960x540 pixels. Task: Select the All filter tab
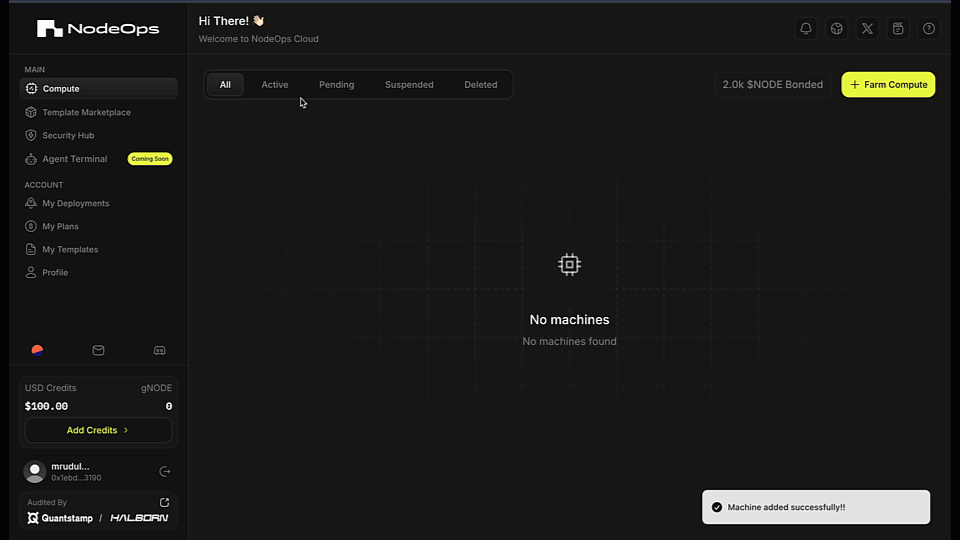click(x=225, y=84)
